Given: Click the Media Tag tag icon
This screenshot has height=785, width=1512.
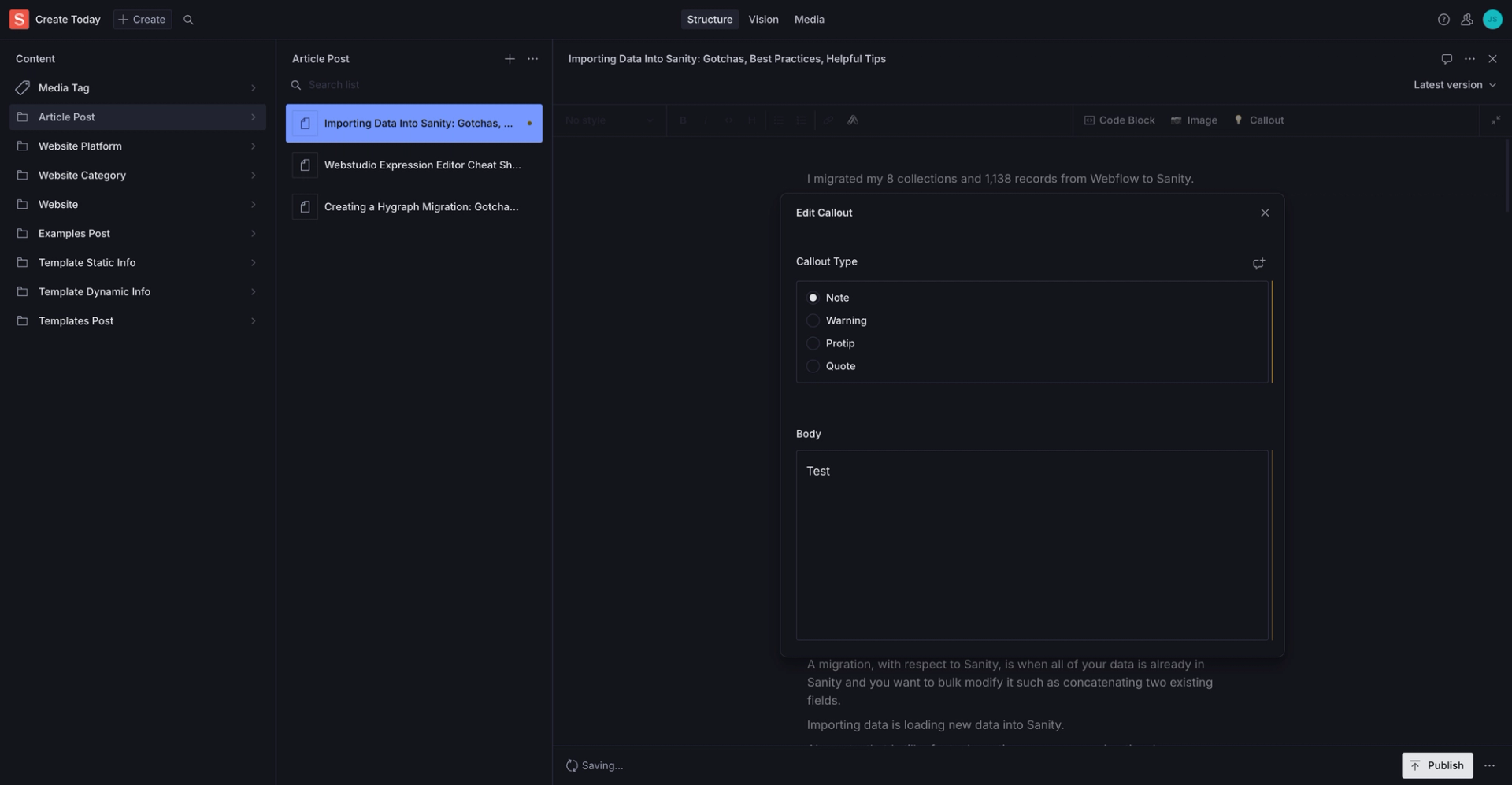Looking at the screenshot, I should click(22, 88).
